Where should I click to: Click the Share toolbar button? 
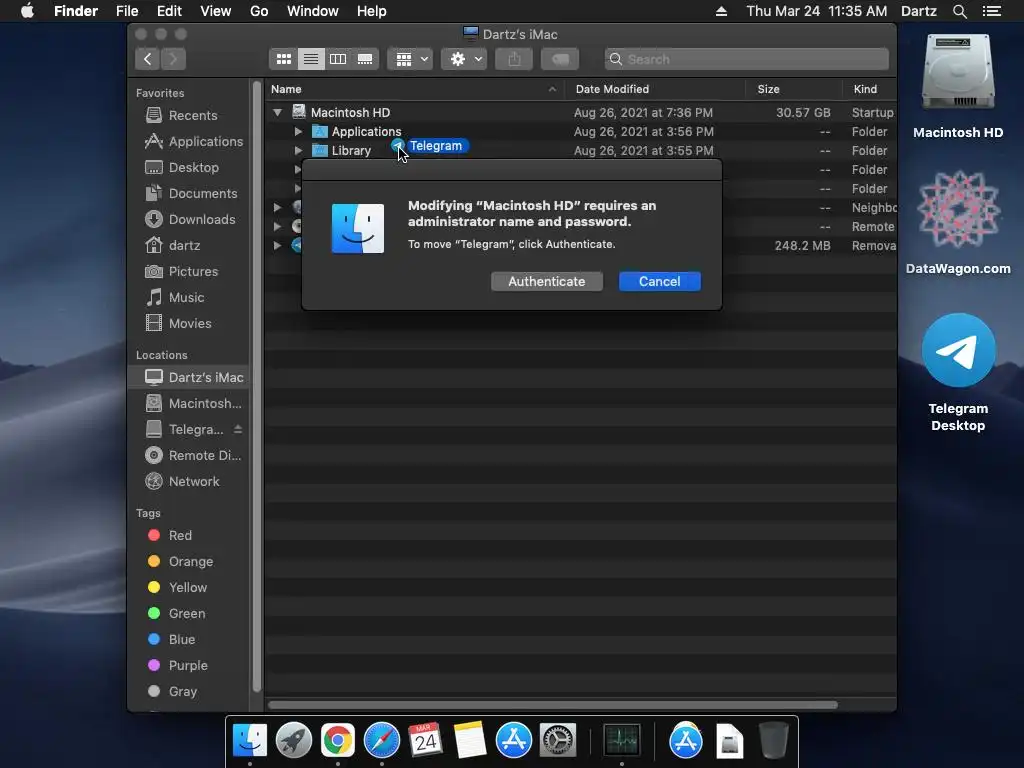coord(514,59)
